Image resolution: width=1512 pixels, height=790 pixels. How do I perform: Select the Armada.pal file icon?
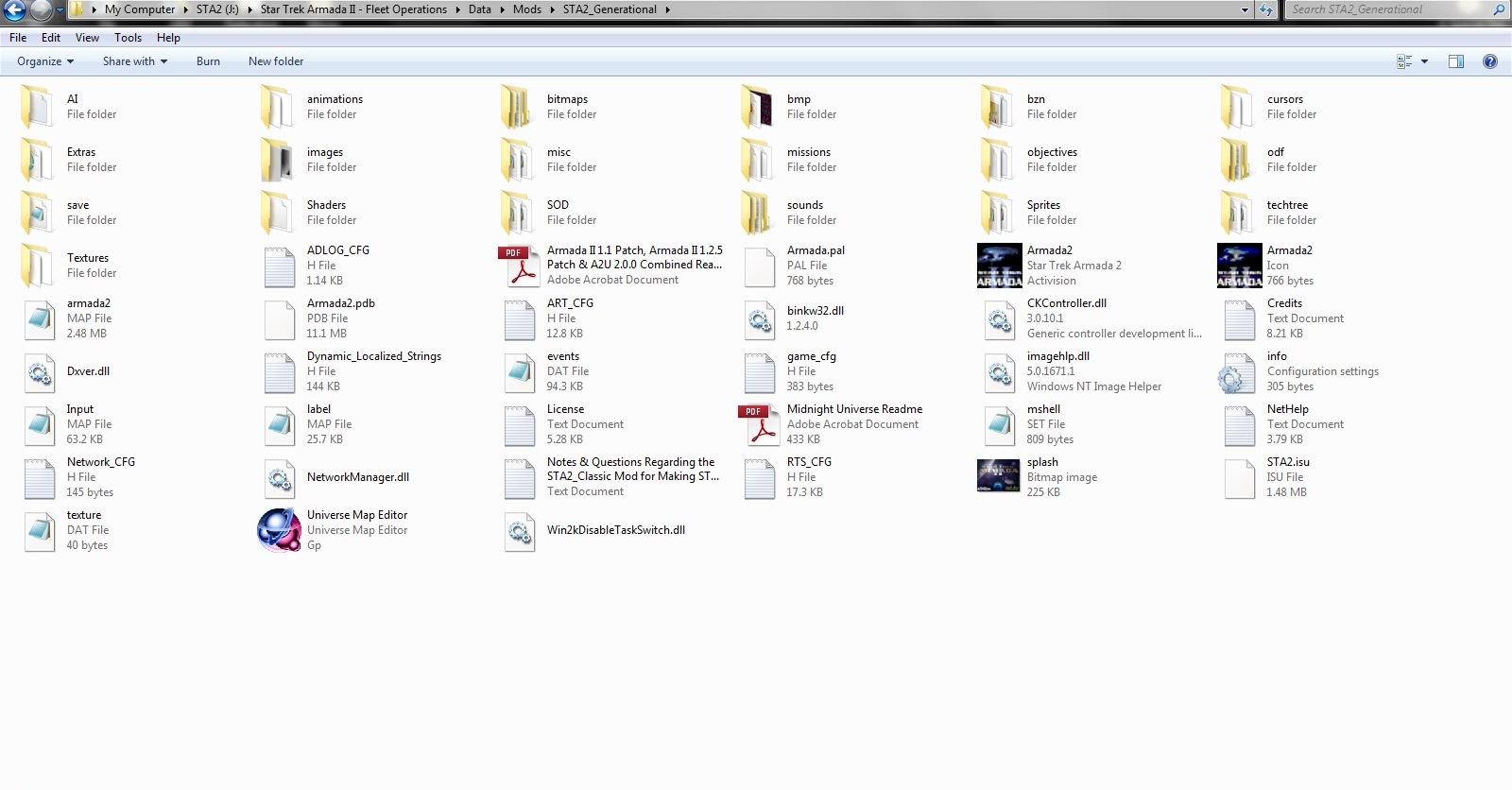tap(759, 266)
